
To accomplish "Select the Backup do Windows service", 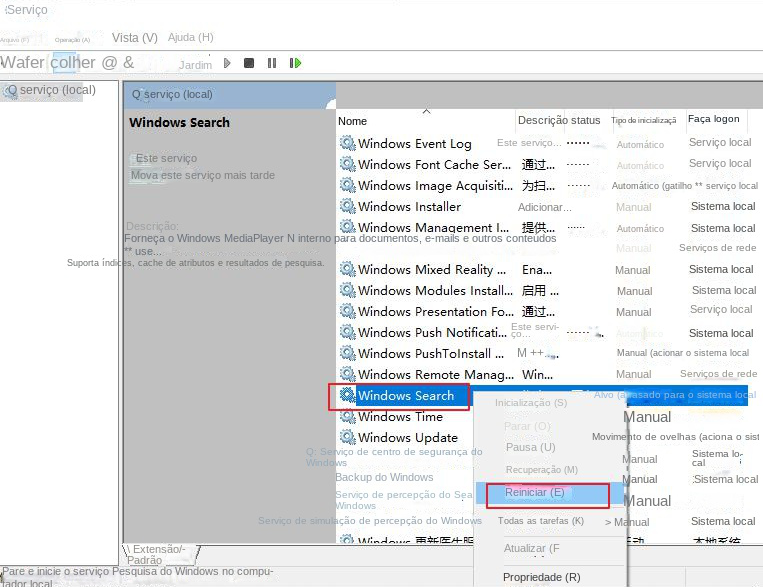I will [x=384, y=477].
